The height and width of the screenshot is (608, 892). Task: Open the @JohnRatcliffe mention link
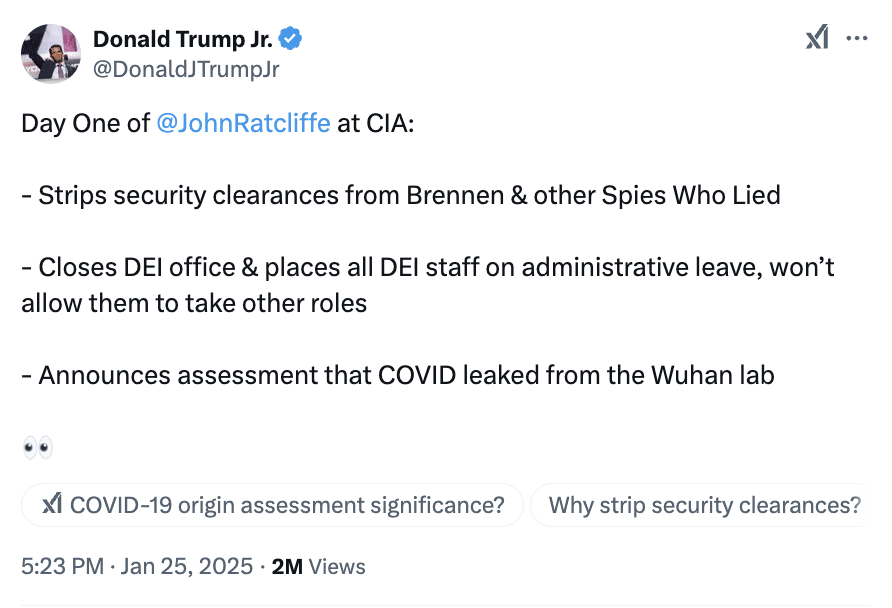click(243, 125)
